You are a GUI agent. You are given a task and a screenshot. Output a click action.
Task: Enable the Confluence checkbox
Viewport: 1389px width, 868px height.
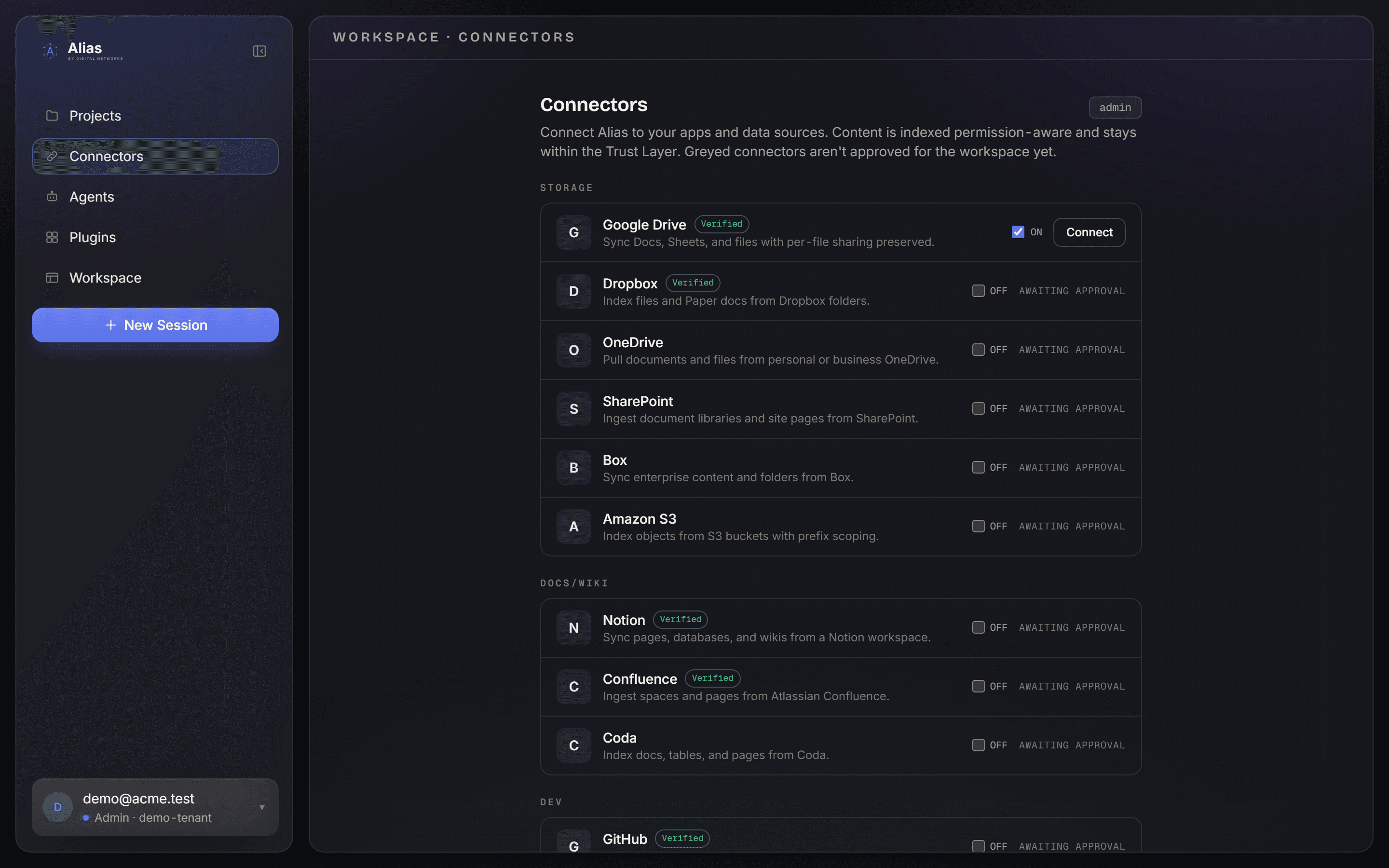point(978,686)
